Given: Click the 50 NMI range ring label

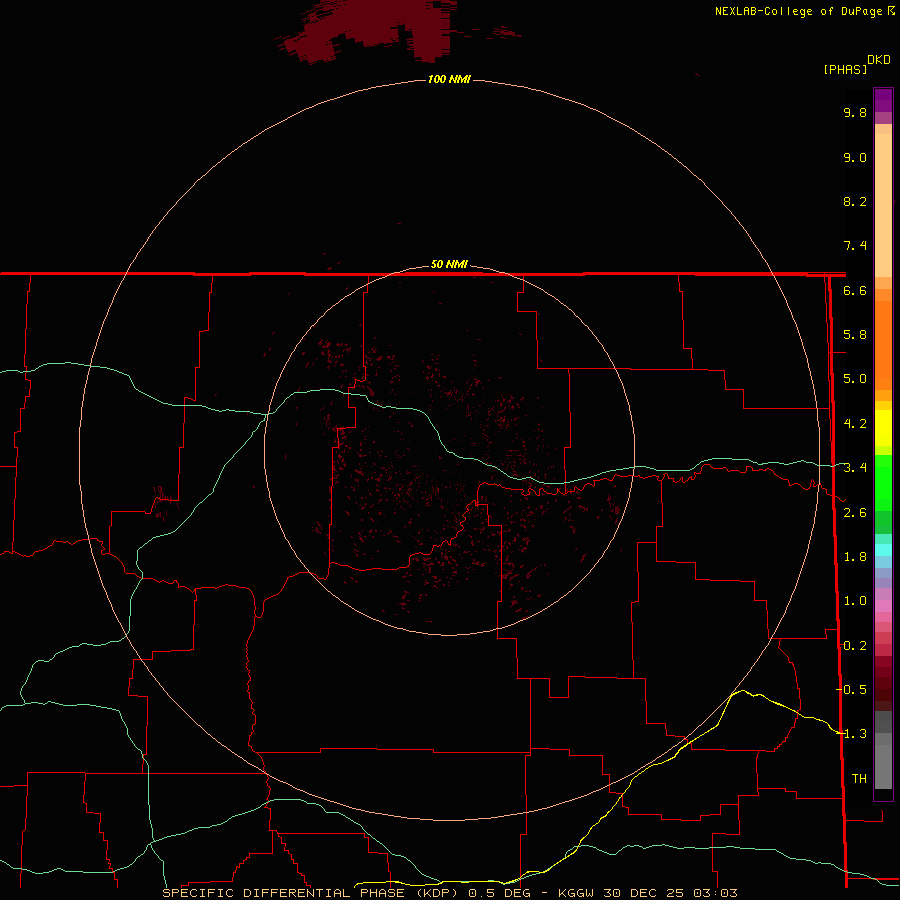Looking at the screenshot, I should click(449, 264).
